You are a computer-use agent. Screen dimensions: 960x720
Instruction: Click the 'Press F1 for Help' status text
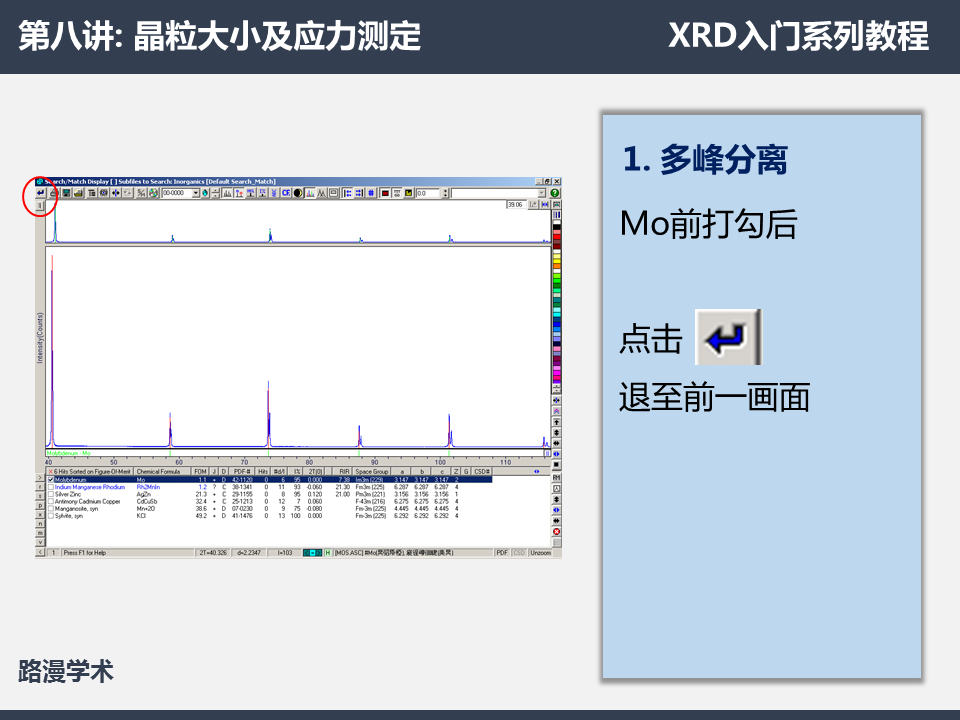pos(84,553)
